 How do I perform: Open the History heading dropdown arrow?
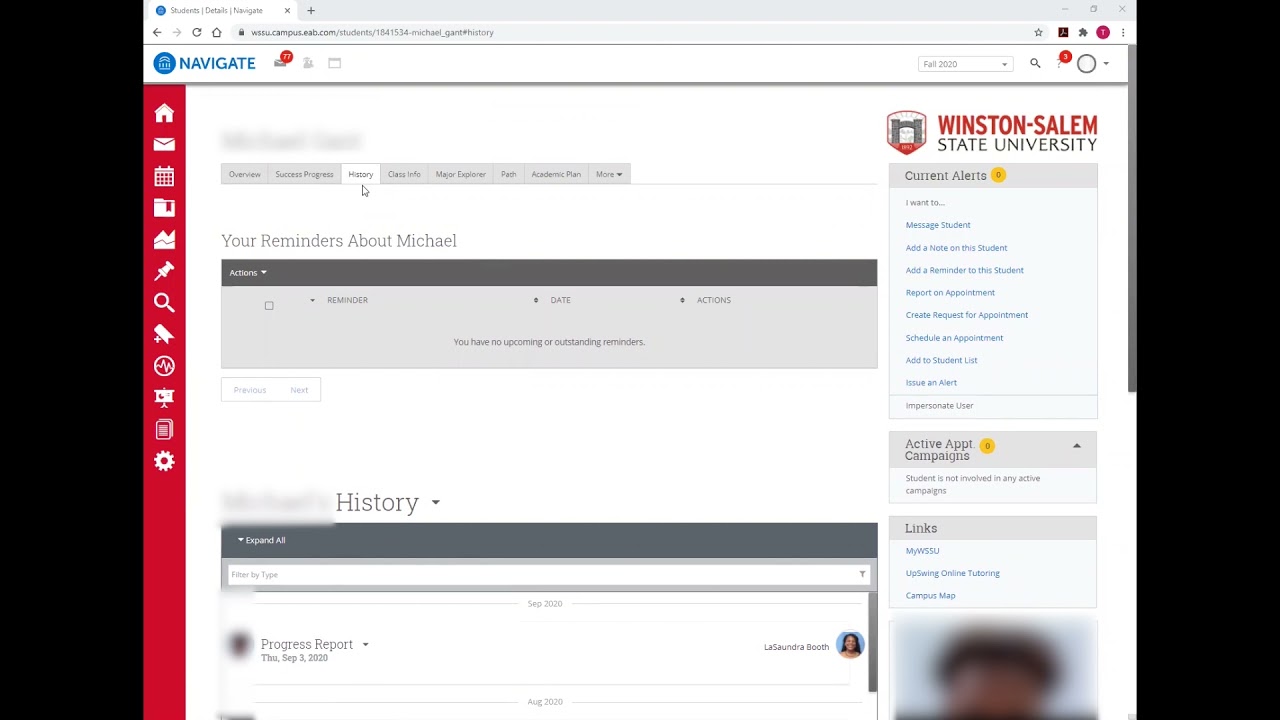point(436,503)
